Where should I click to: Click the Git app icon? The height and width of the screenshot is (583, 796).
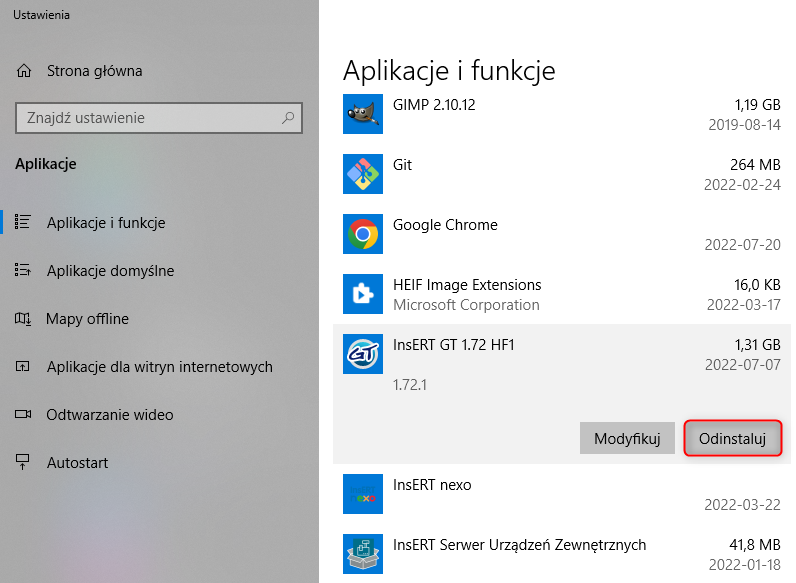tap(362, 174)
